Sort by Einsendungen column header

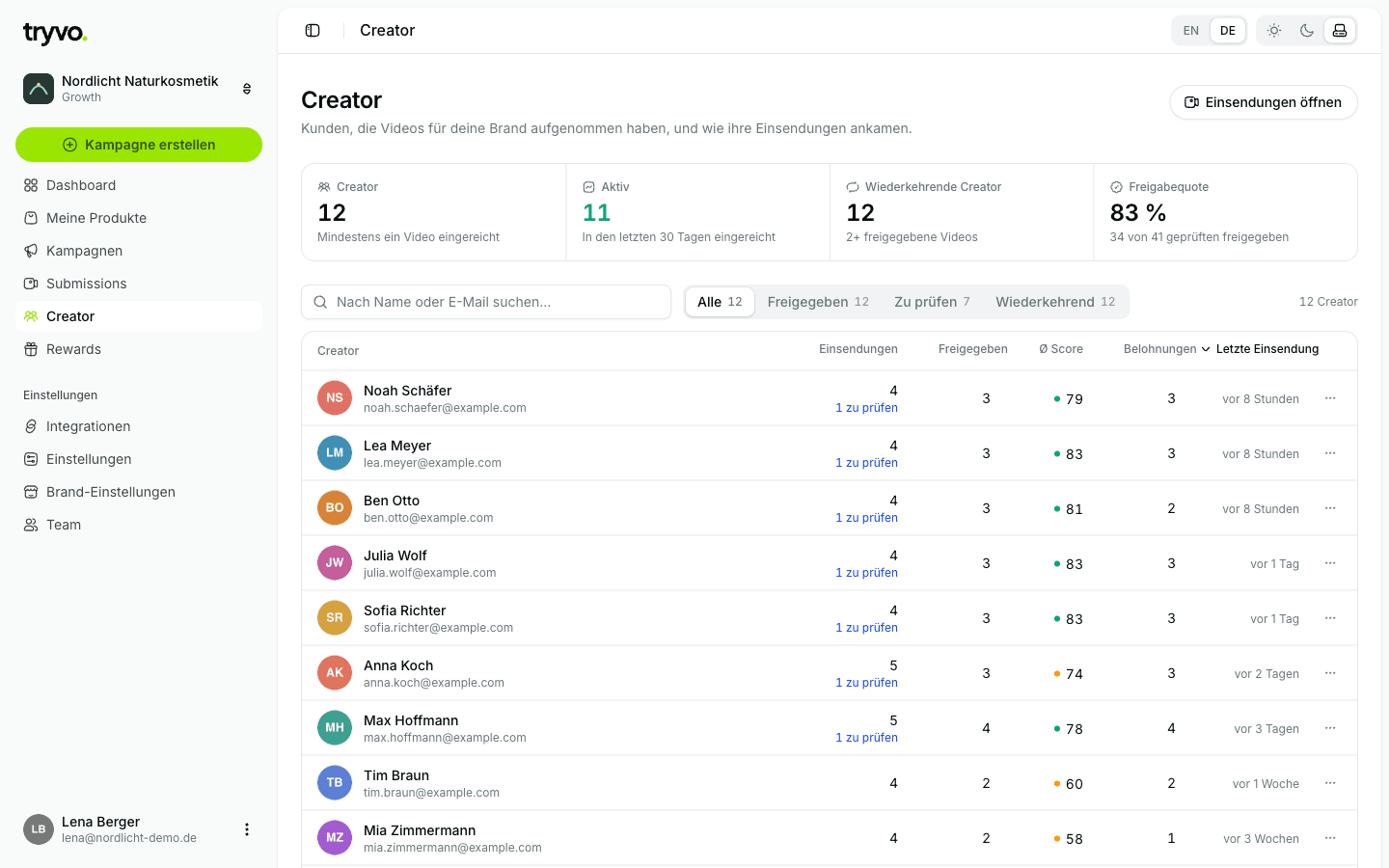point(858,349)
